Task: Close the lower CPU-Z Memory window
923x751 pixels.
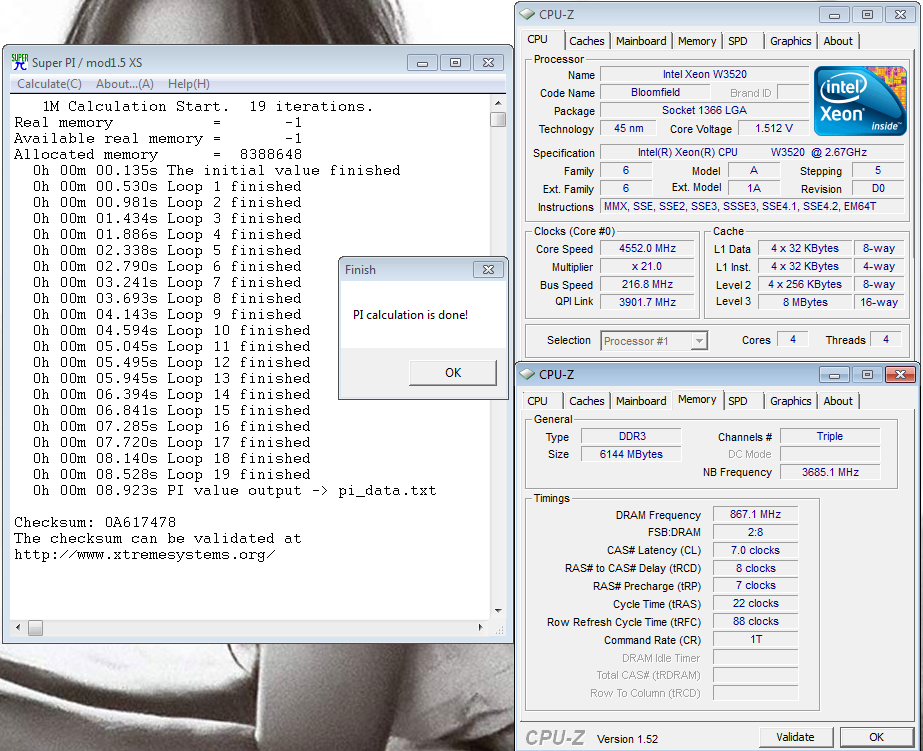Action: 900,374
